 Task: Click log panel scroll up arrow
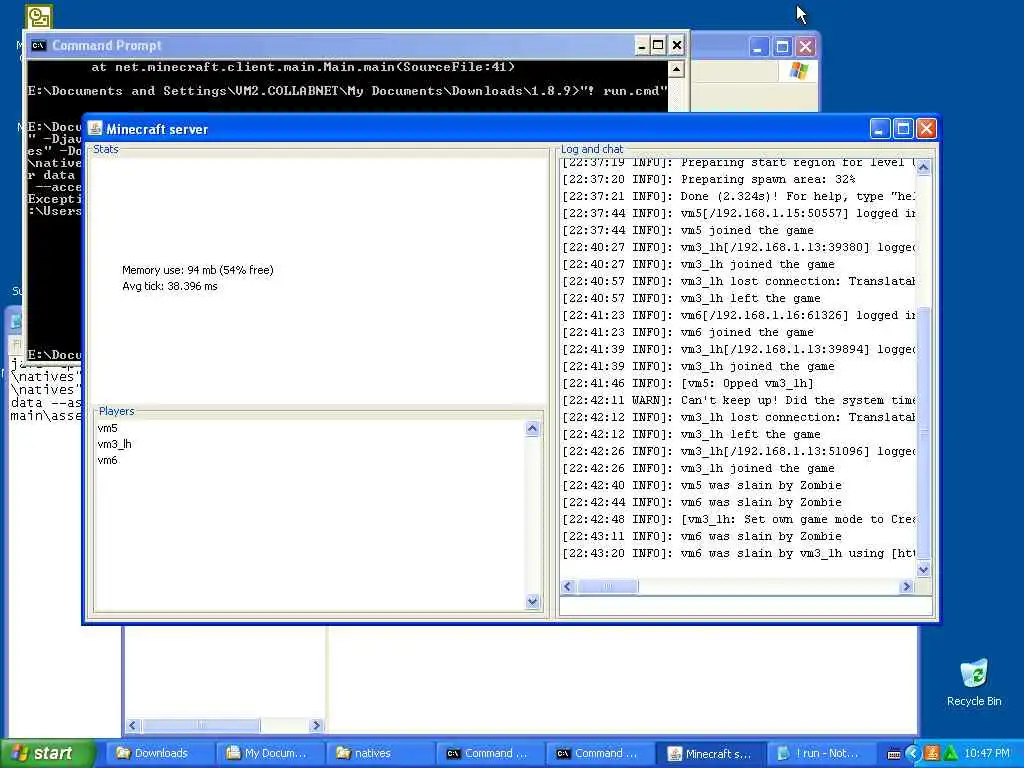tap(923, 167)
